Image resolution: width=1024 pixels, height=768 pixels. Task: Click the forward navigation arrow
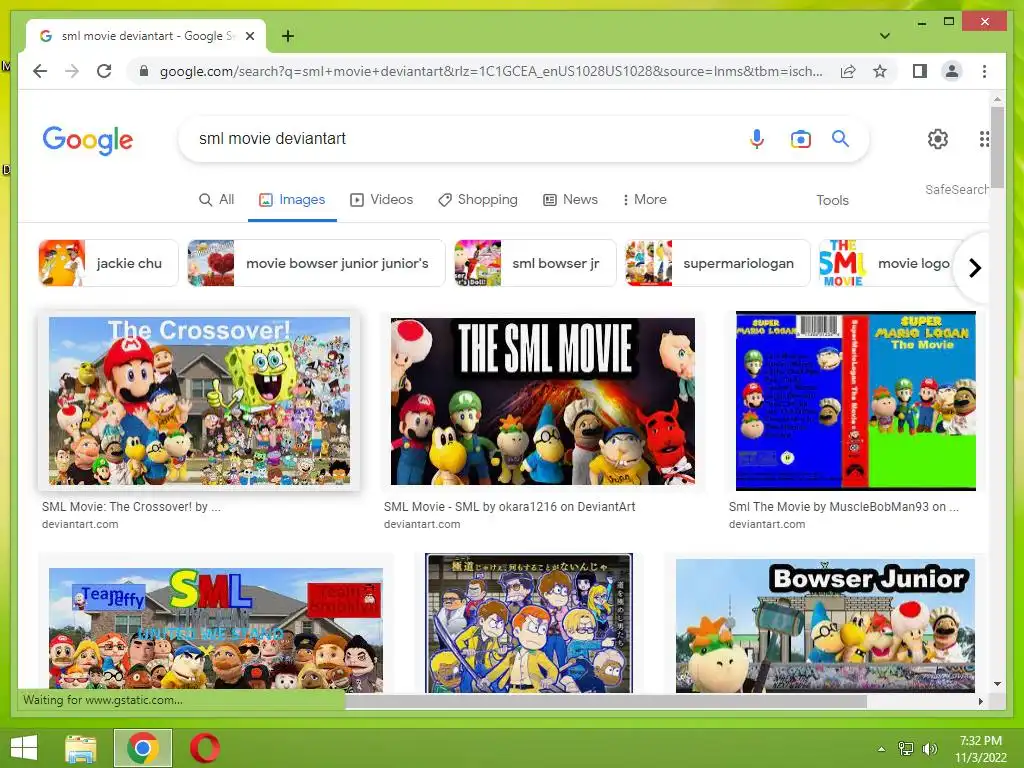point(72,71)
